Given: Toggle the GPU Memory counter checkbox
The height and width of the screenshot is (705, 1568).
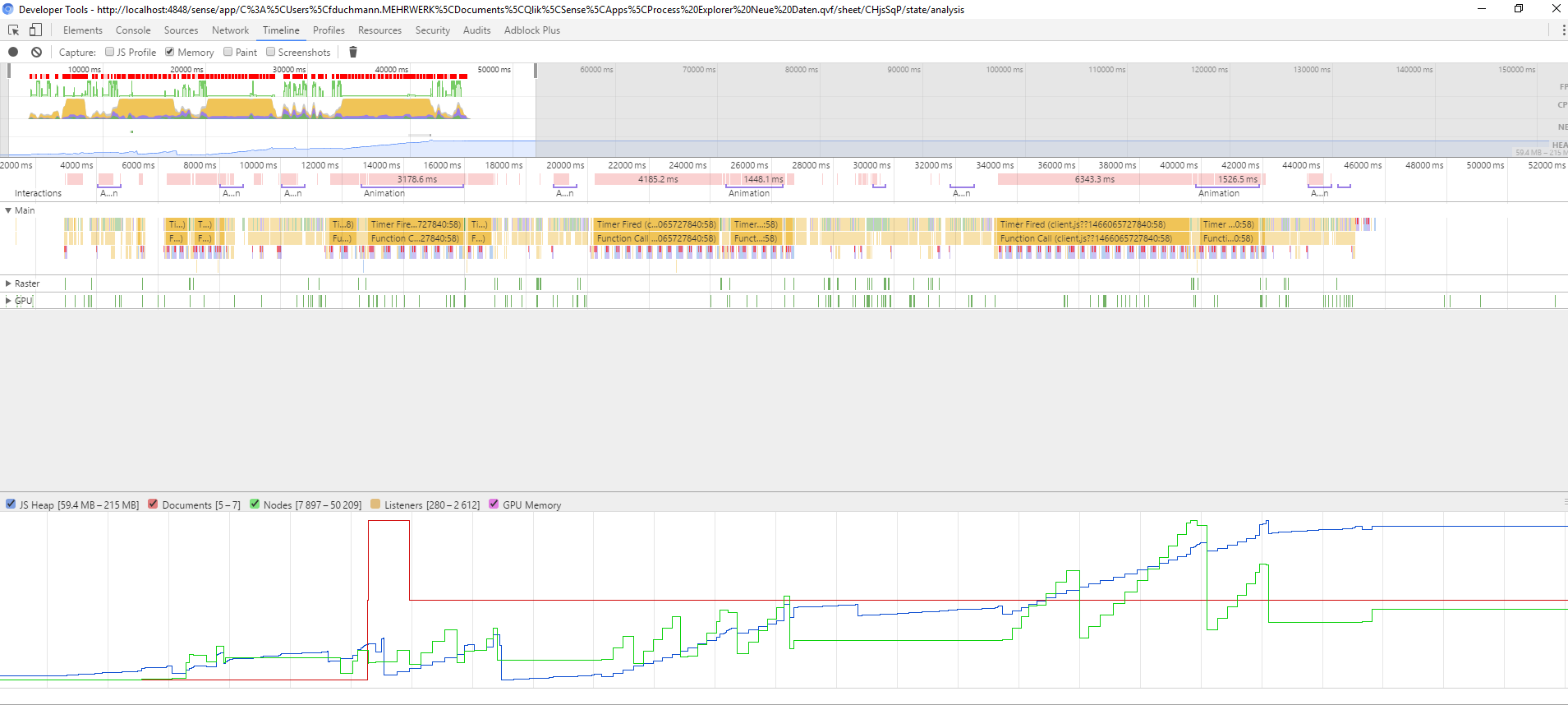Looking at the screenshot, I should [494, 504].
